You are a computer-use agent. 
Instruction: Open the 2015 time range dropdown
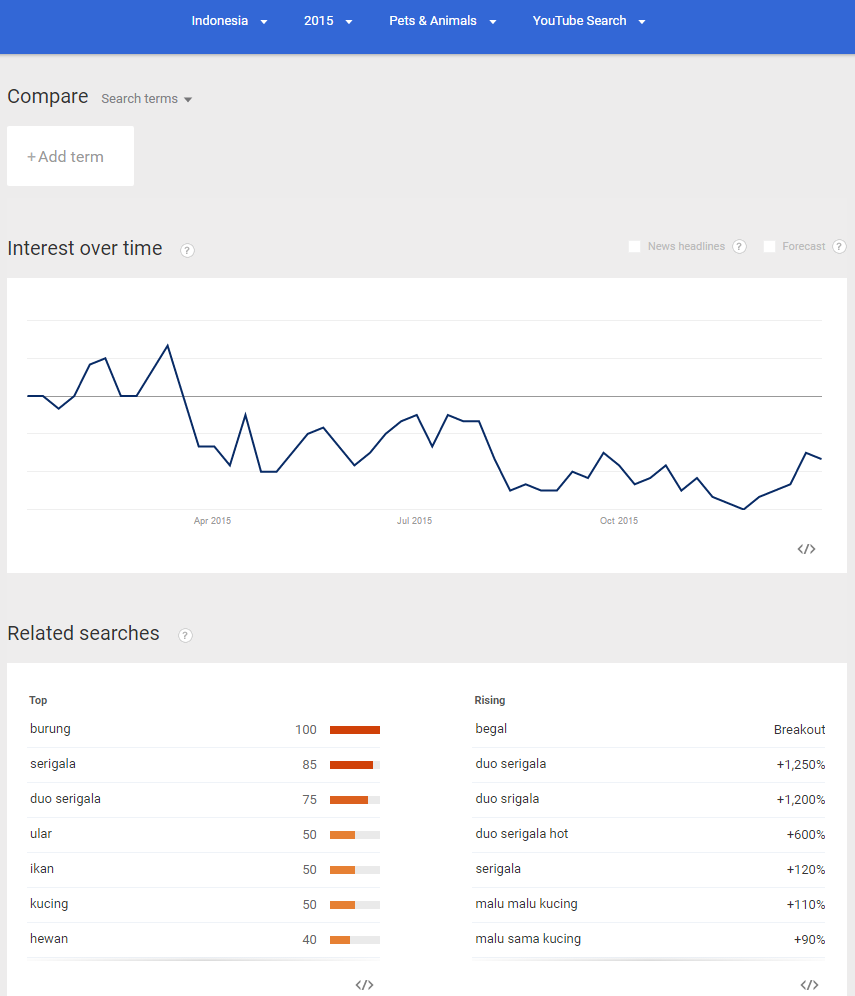(328, 21)
